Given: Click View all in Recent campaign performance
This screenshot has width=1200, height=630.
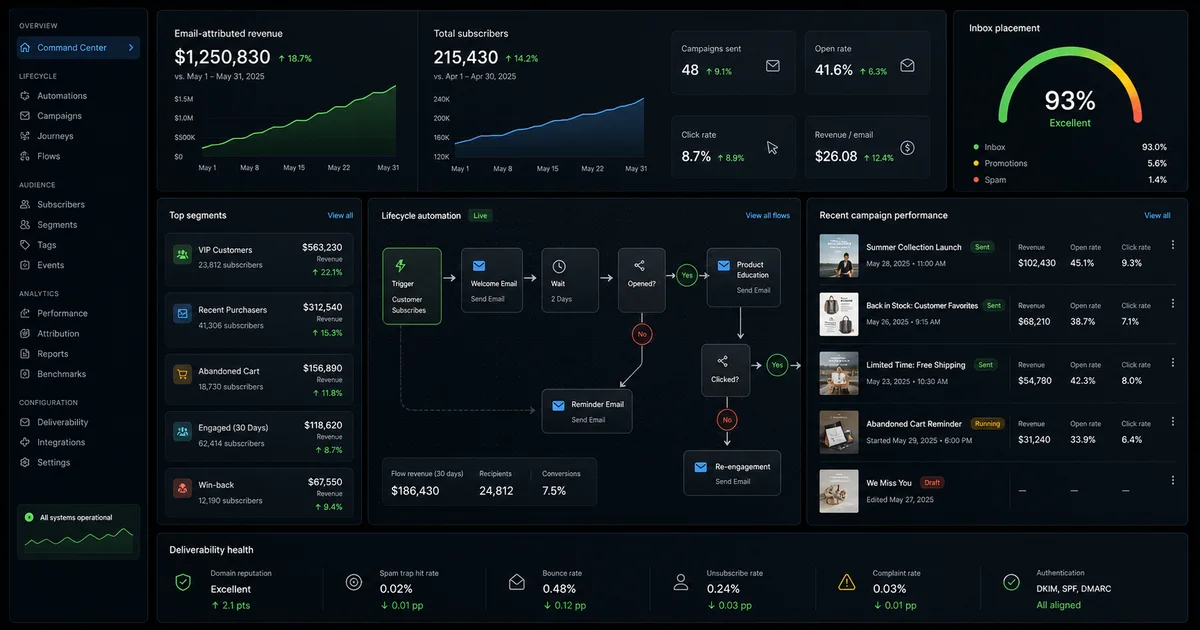Looking at the screenshot, I should click(x=1157, y=215).
